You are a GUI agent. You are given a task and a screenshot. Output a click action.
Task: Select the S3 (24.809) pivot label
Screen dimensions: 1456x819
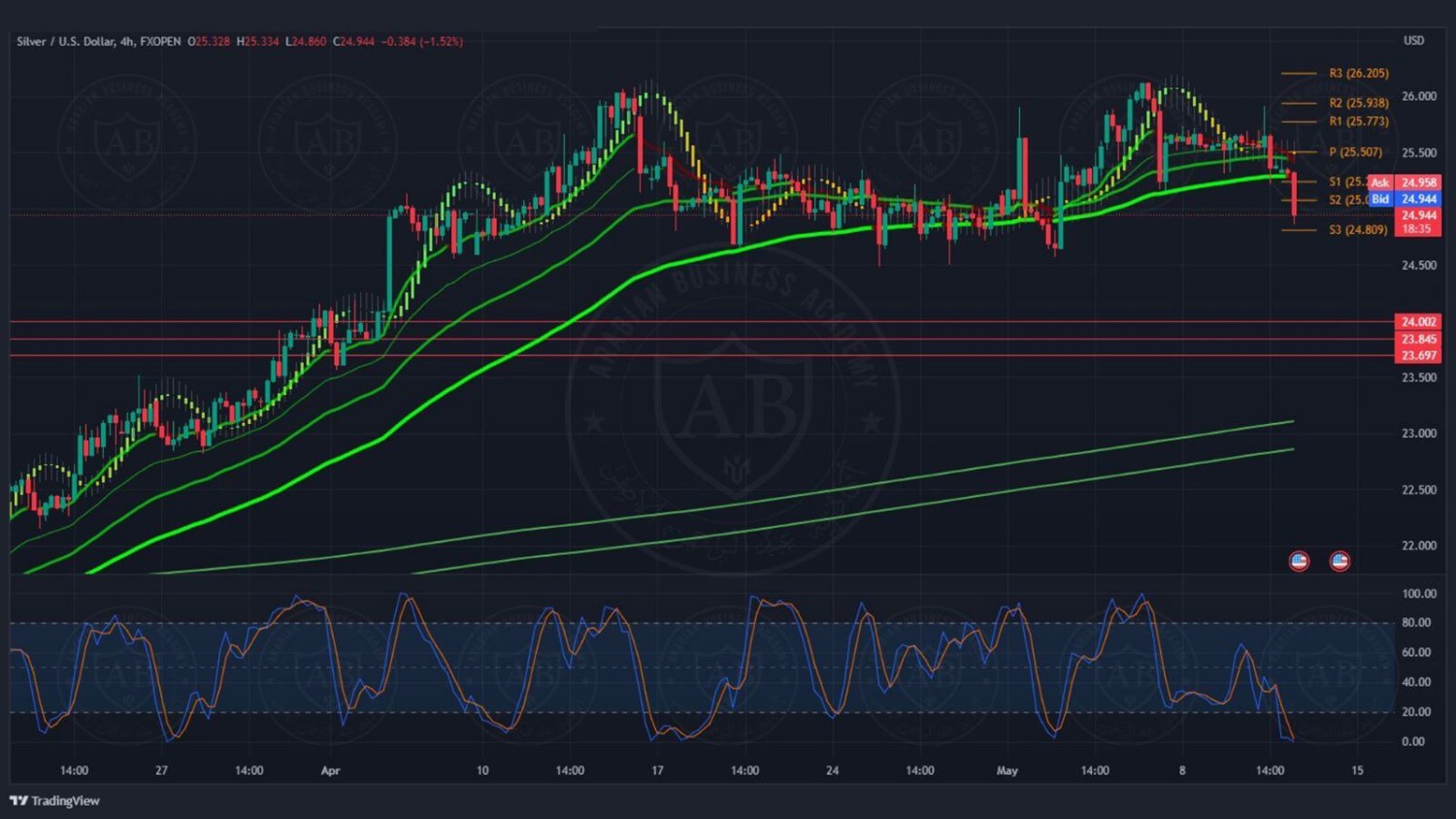coord(1358,230)
